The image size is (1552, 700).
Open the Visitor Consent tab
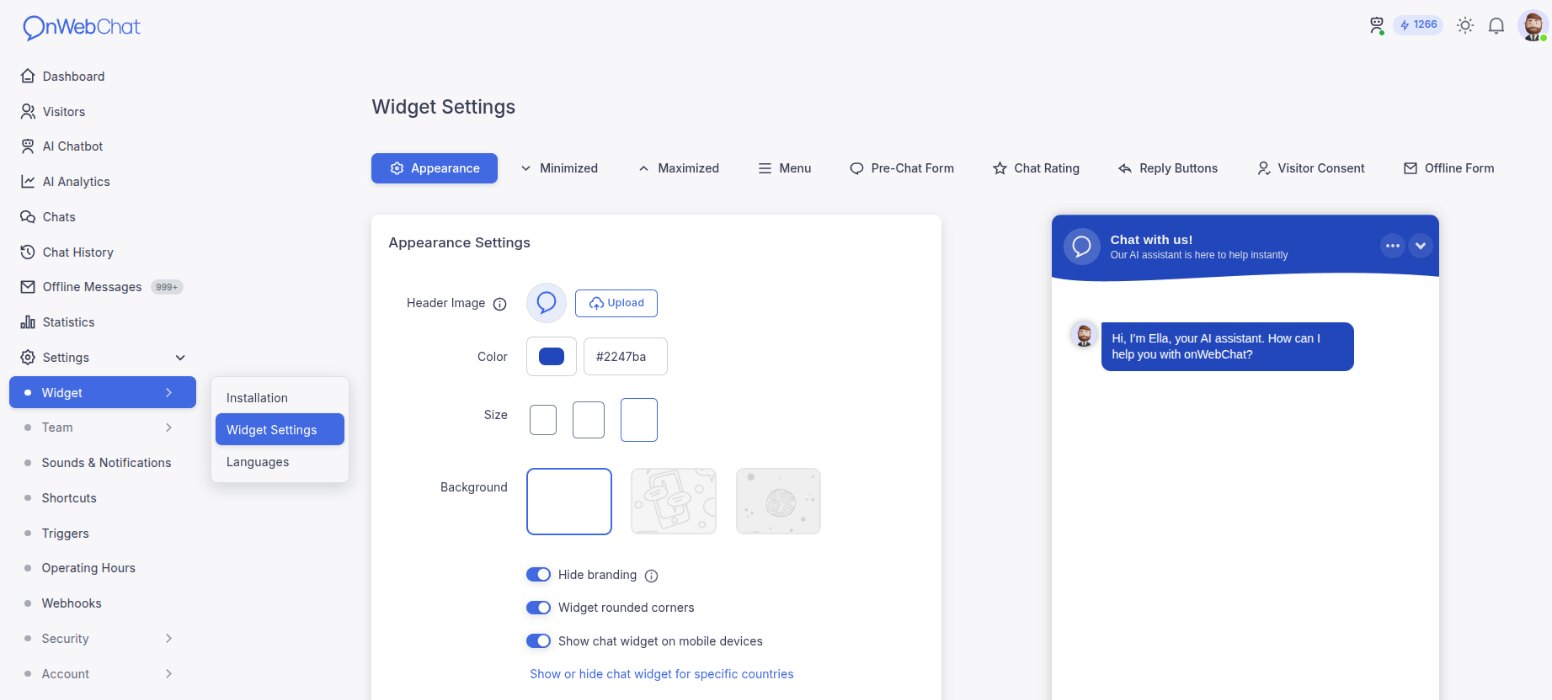pos(1310,168)
